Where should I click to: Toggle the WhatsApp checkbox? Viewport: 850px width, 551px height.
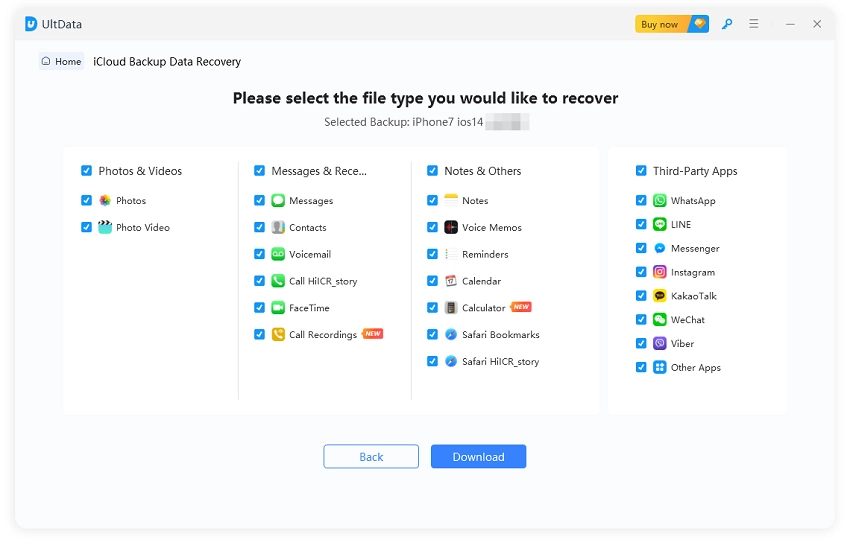(x=641, y=200)
